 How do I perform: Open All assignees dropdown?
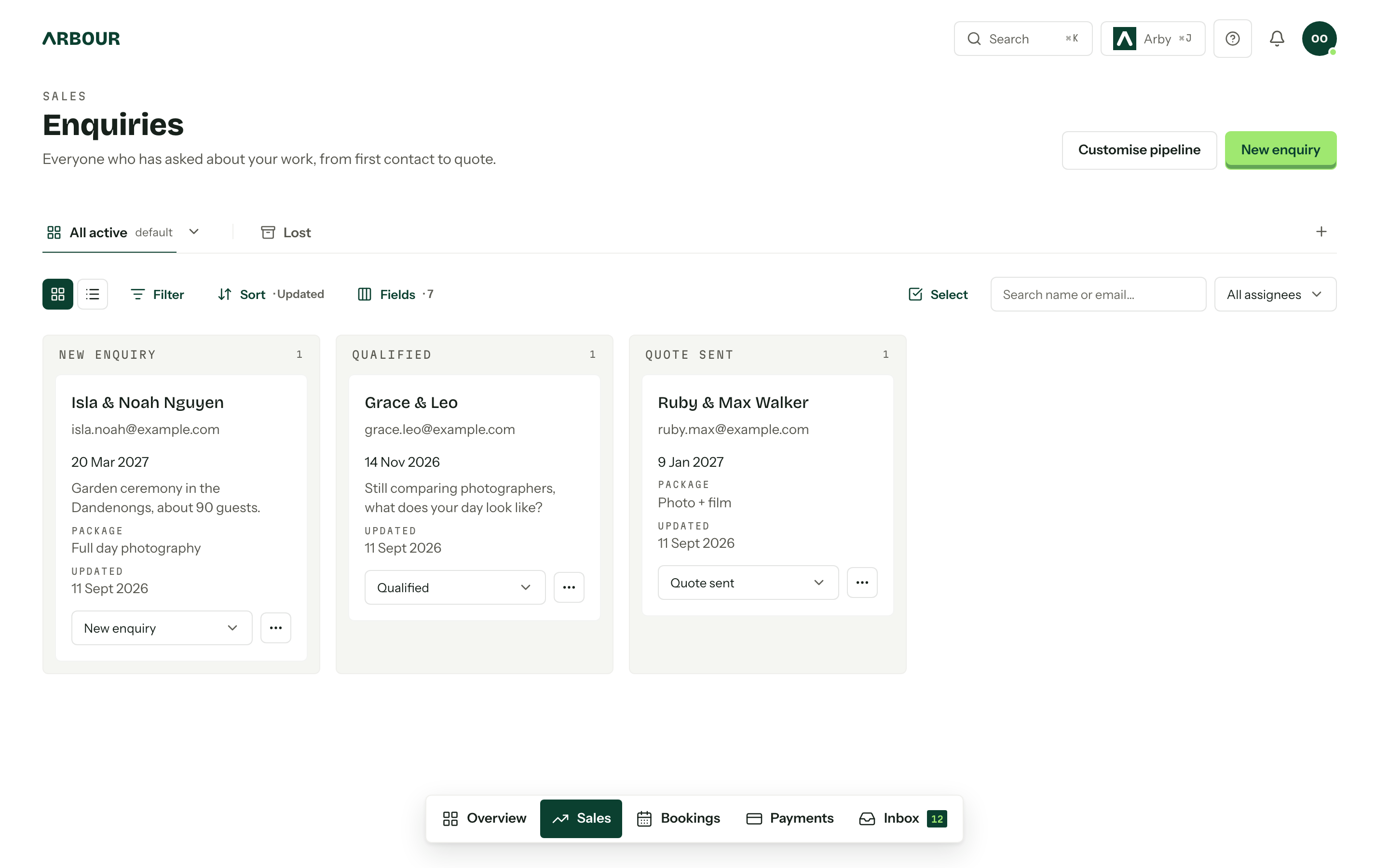coord(1275,295)
